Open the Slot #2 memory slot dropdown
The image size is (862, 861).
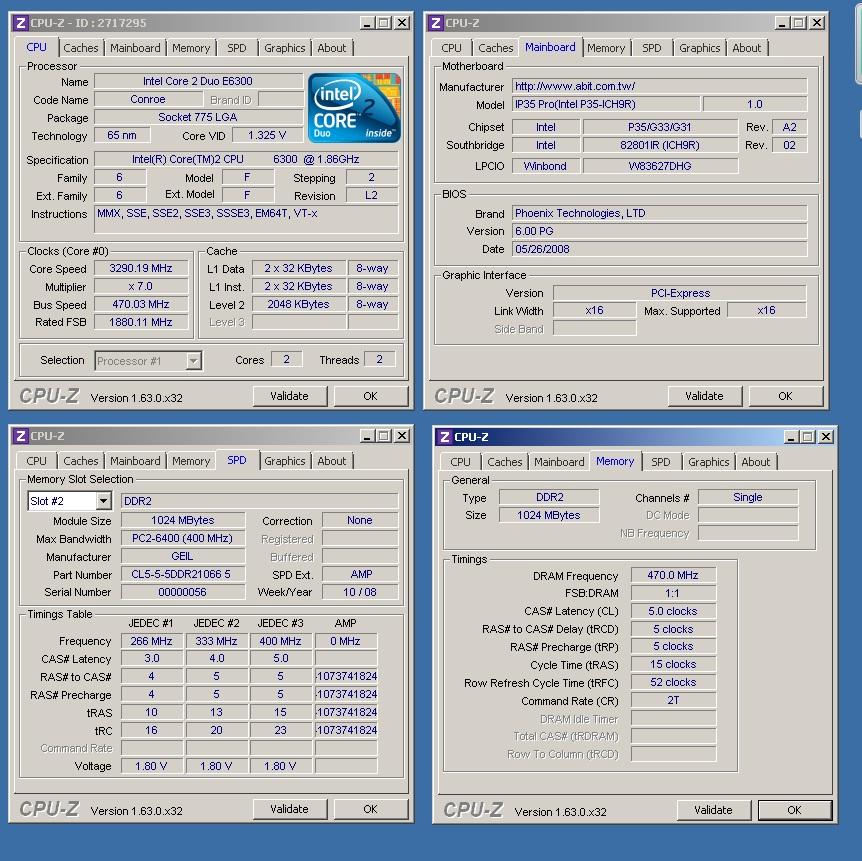(x=103, y=501)
